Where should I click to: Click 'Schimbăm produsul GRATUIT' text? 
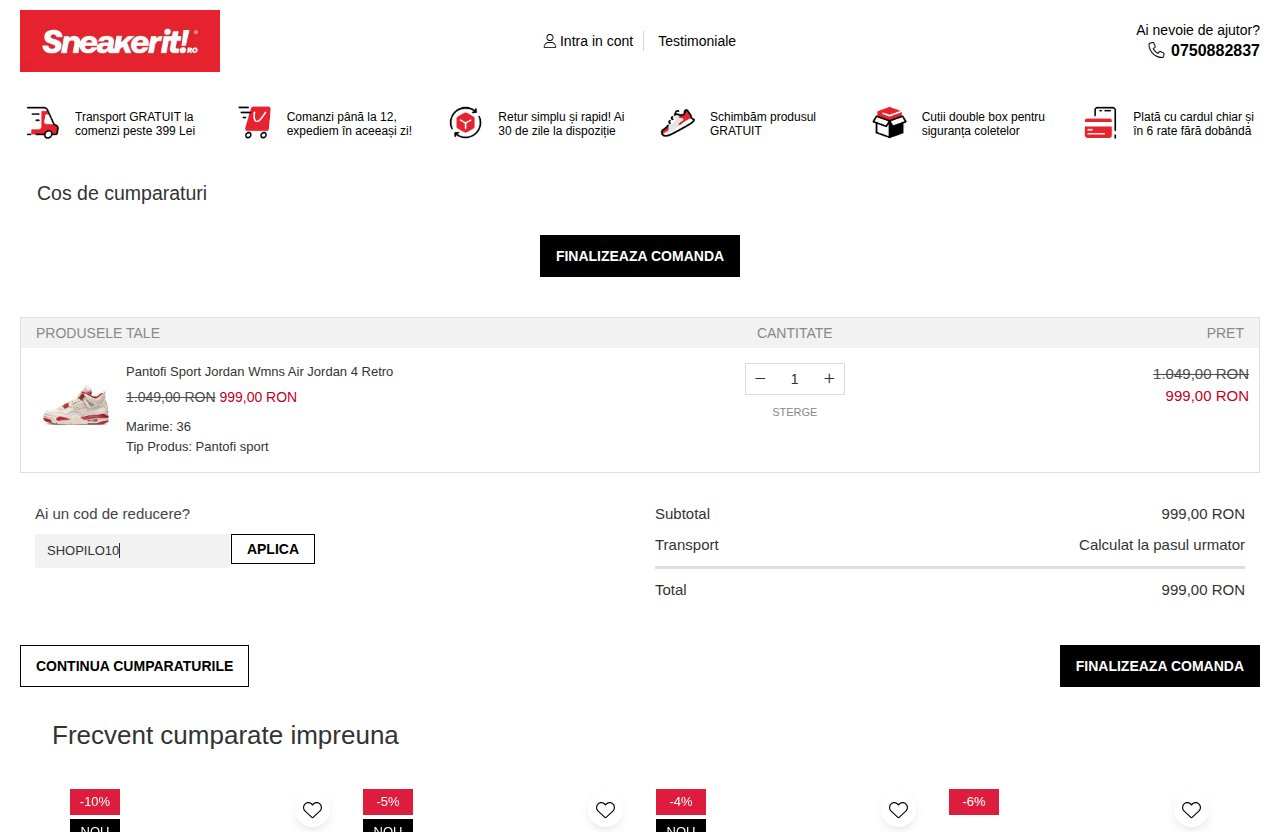tap(763, 124)
